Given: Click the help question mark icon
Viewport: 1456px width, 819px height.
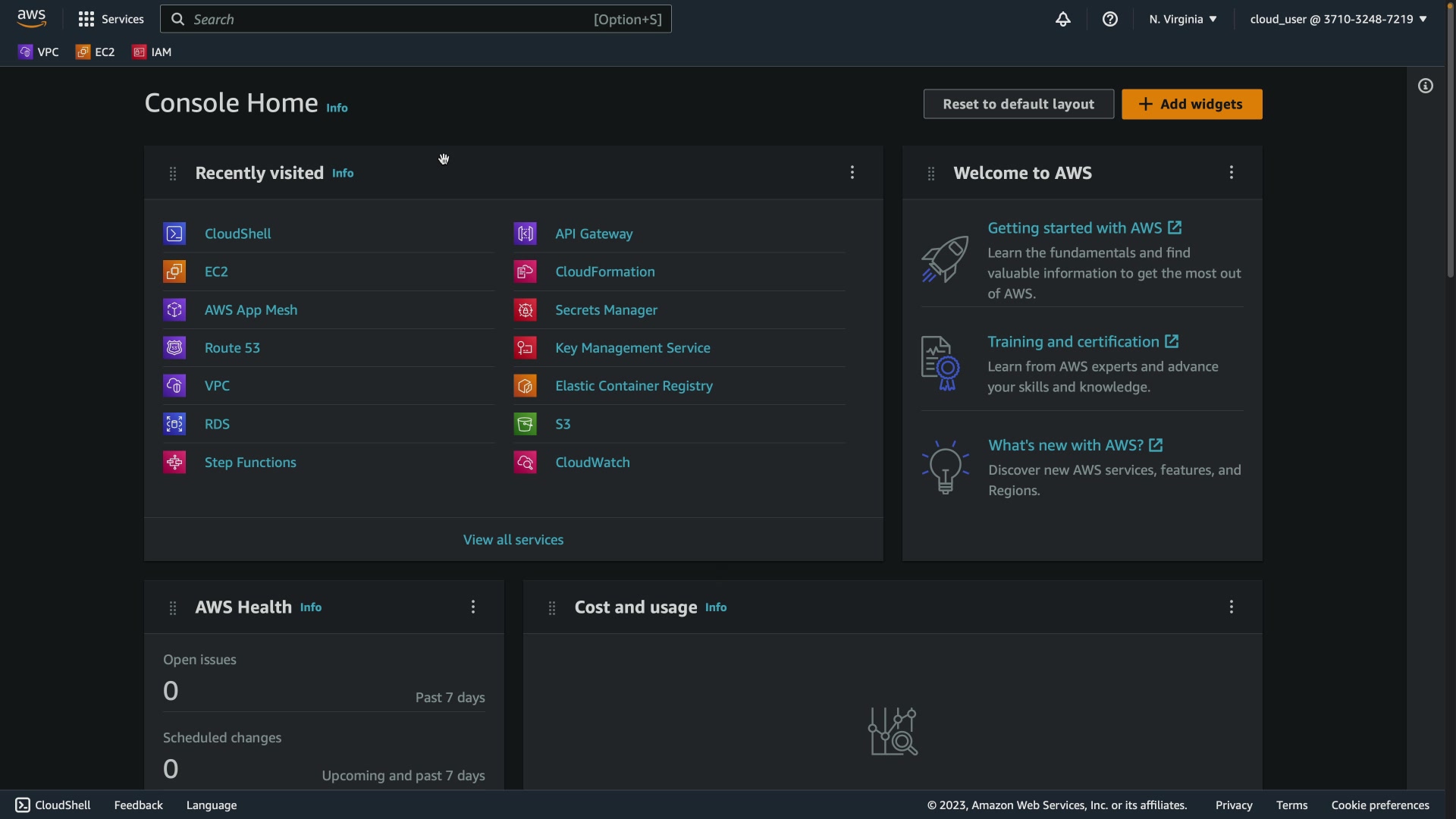Looking at the screenshot, I should click(1110, 19).
